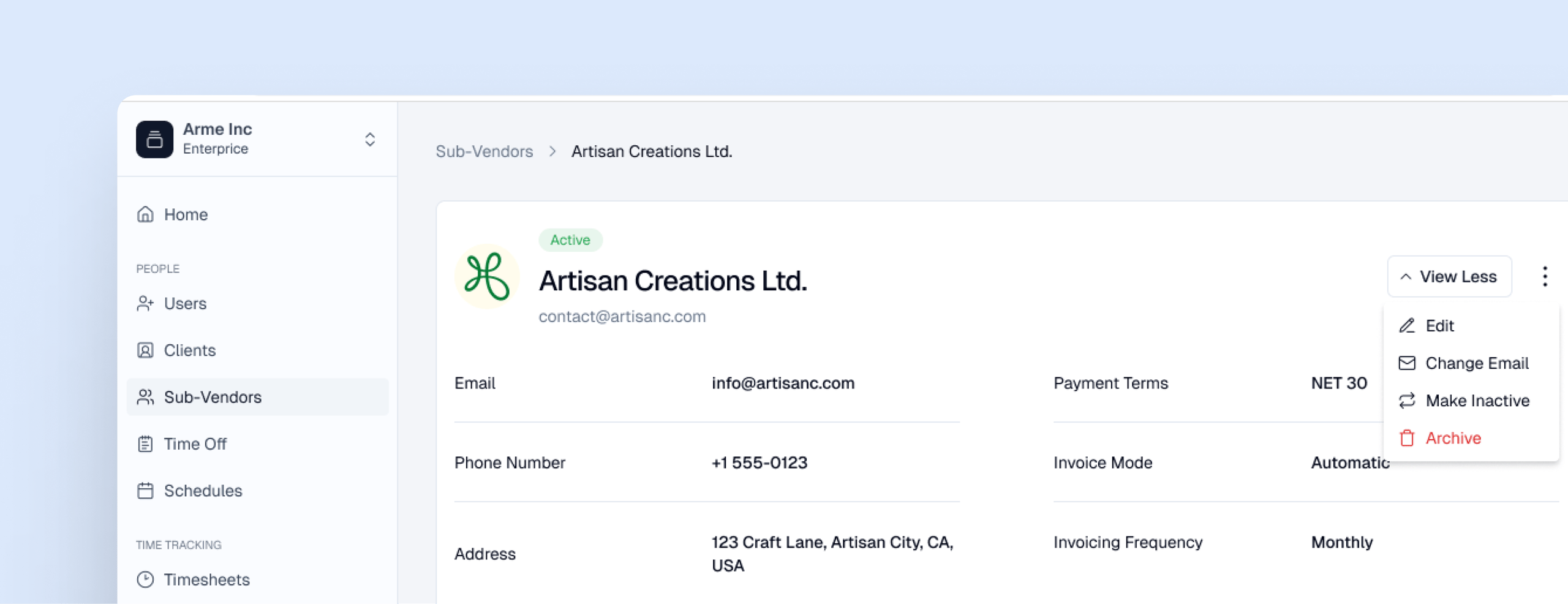Select the Time Off sidebar icon
1568x604 pixels.
coord(145,444)
